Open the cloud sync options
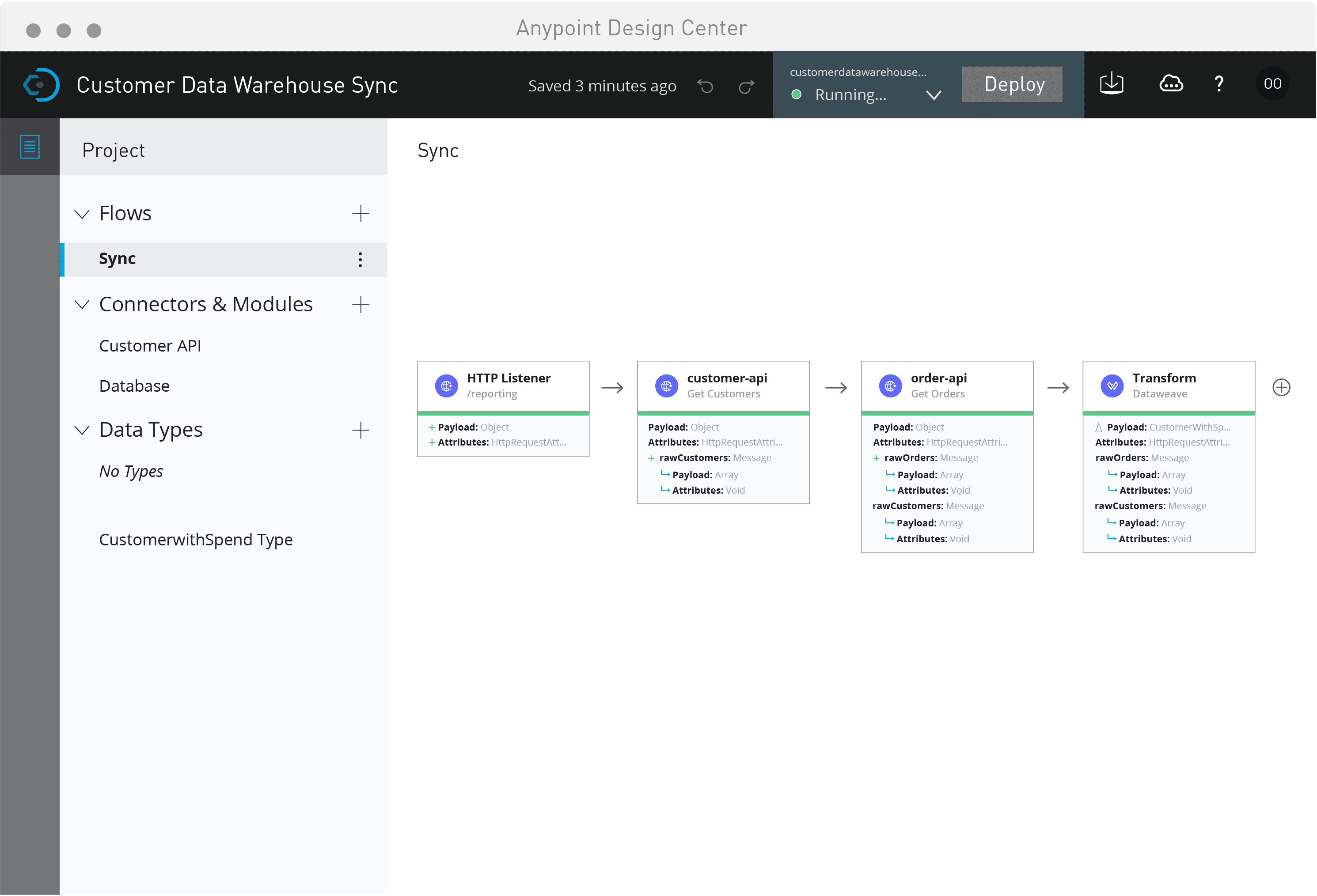Image resolution: width=1317 pixels, height=896 pixels. pyautogui.click(x=1171, y=84)
